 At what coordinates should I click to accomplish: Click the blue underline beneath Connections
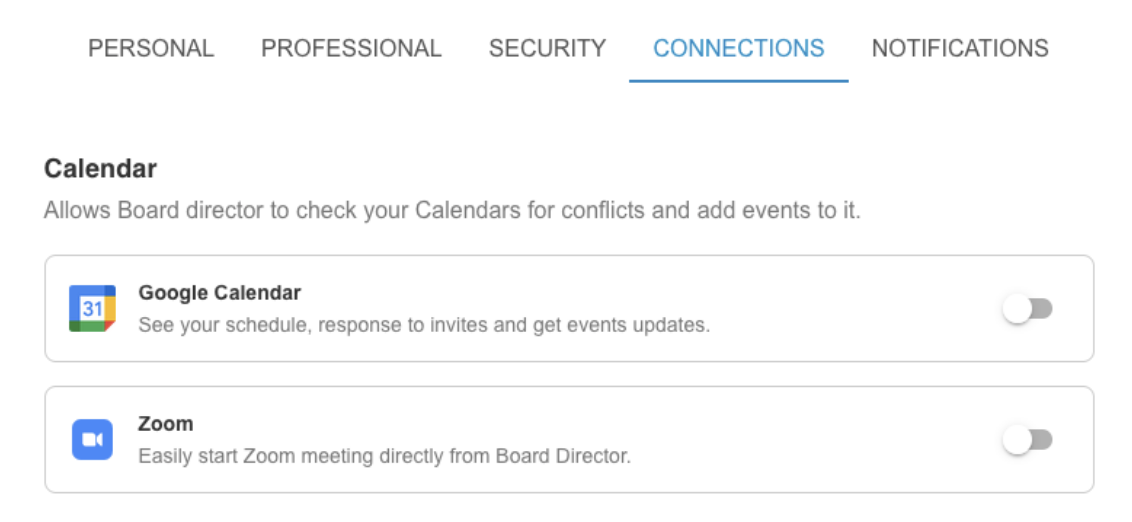coord(739,81)
